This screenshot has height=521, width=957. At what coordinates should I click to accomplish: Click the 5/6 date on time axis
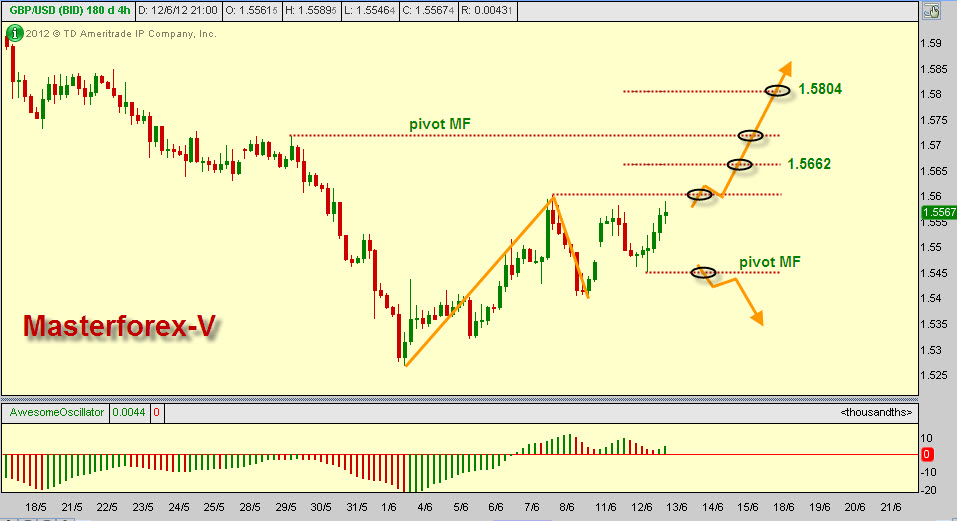[461, 507]
